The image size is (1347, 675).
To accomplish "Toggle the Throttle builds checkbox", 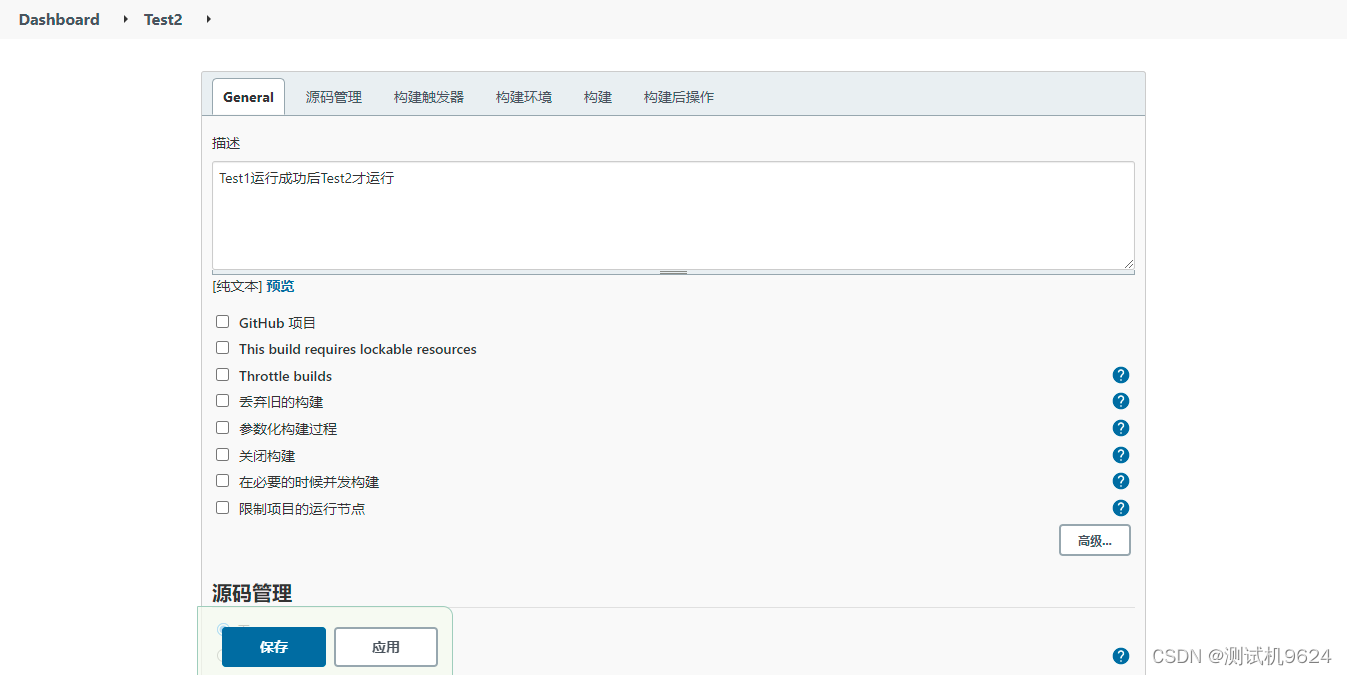I will 222,375.
